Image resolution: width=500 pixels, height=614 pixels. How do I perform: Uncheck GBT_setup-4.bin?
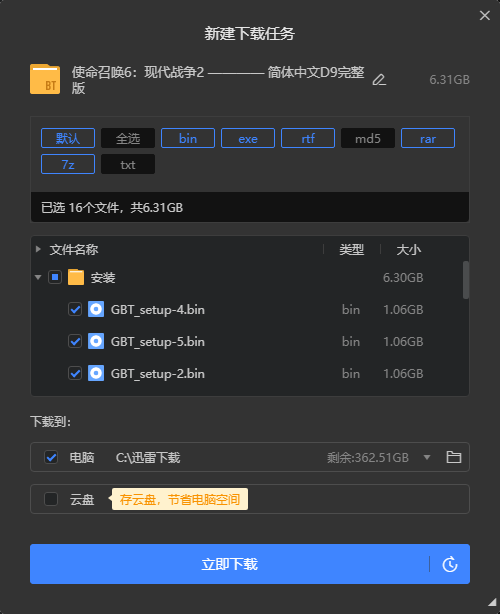click(x=75, y=309)
